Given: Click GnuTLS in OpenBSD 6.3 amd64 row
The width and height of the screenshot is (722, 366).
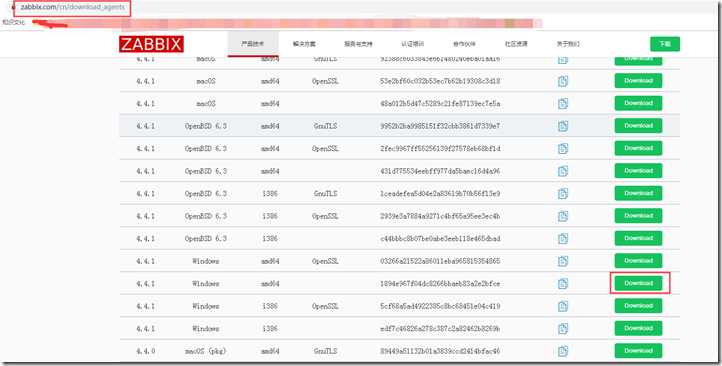Looking at the screenshot, I should (x=325, y=126).
